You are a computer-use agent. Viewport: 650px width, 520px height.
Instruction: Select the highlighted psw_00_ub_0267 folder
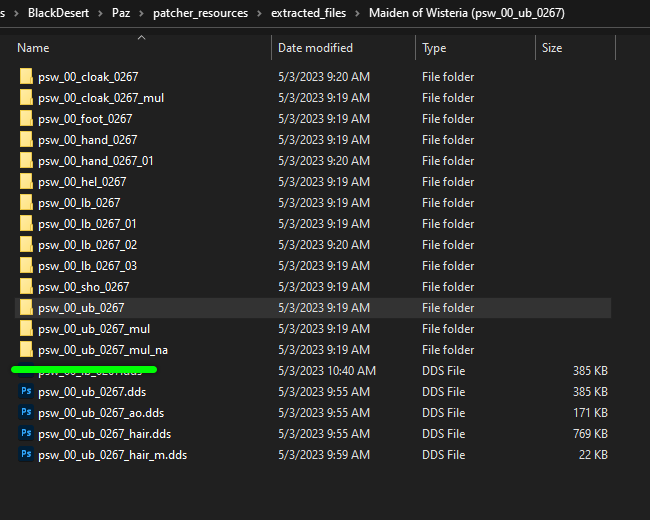pyautogui.click(x=81, y=308)
